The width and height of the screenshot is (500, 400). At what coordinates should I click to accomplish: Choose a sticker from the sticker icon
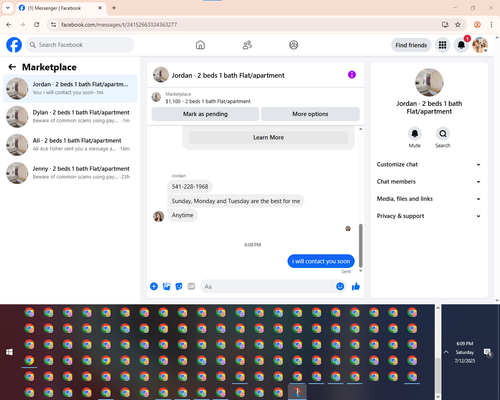179,286
